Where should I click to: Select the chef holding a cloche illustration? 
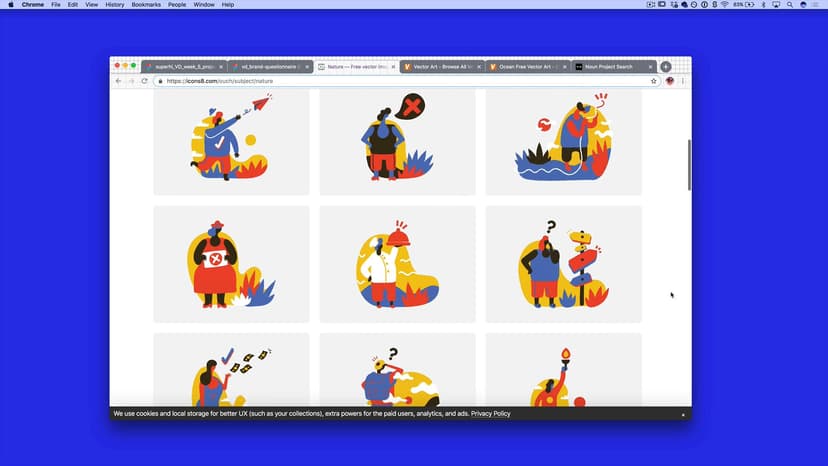point(397,265)
